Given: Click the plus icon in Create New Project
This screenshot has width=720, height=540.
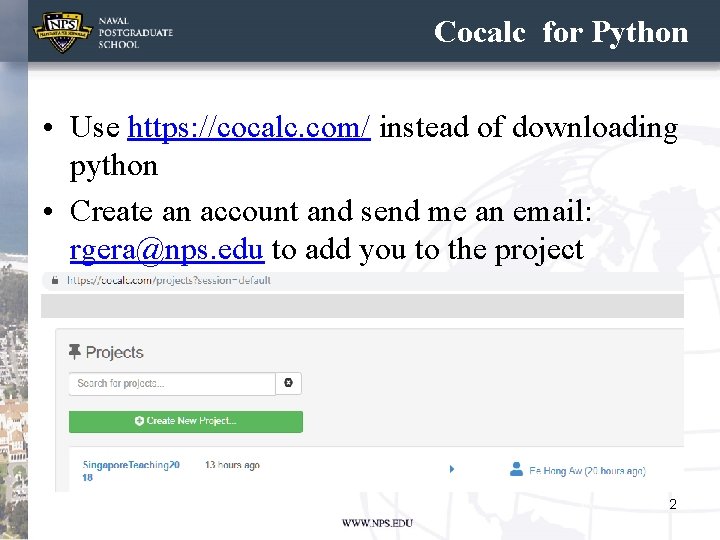Looking at the screenshot, I should coord(139,421).
